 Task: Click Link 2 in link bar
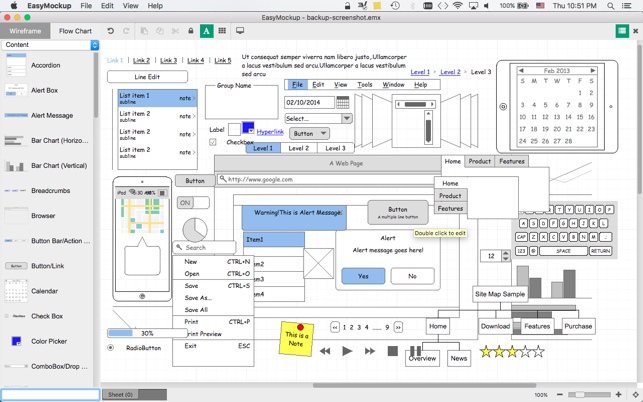(x=141, y=60)
